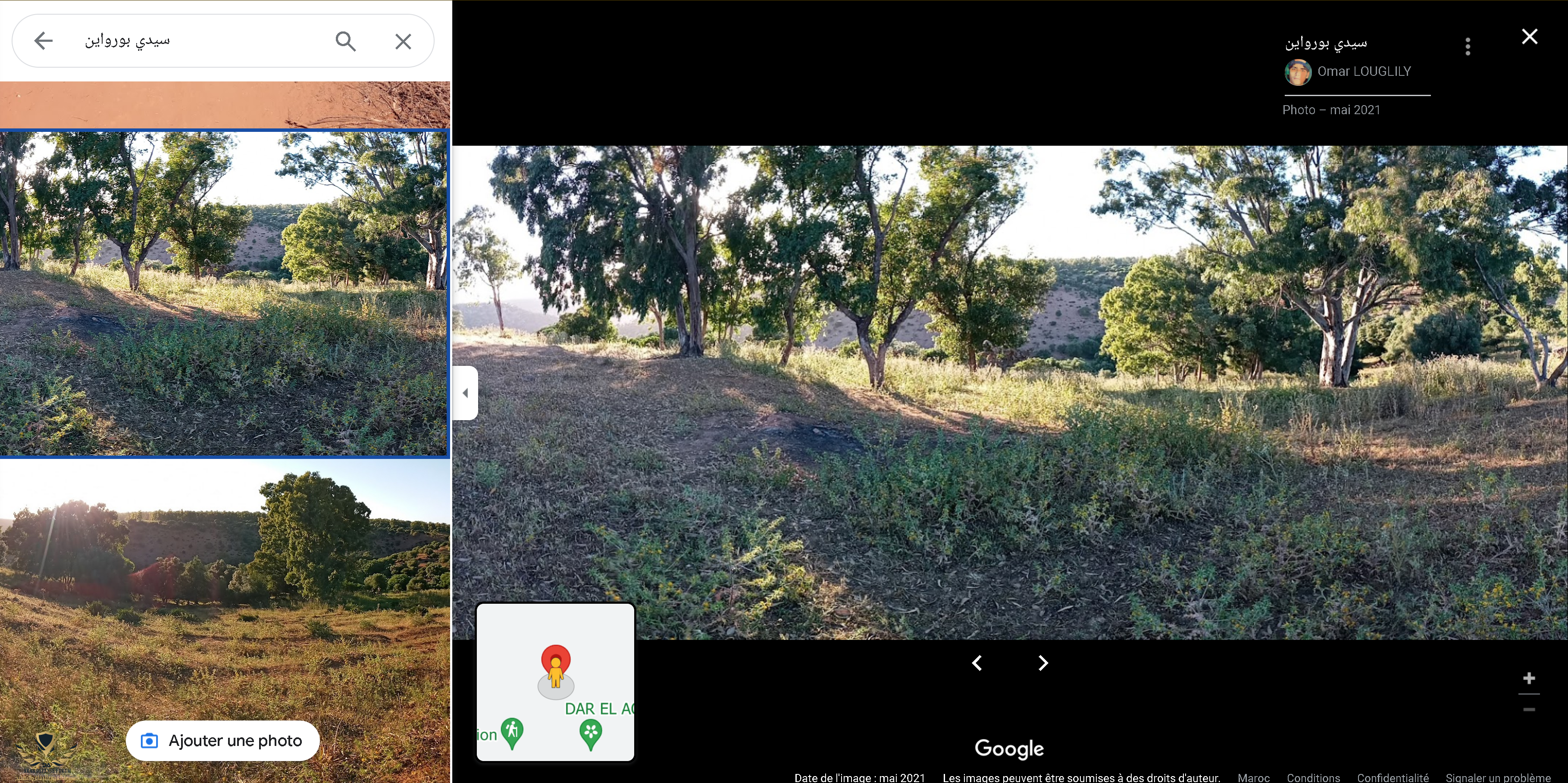Clear the search field with X icon
Viewport: 1568px width, 783px height.
403,41
